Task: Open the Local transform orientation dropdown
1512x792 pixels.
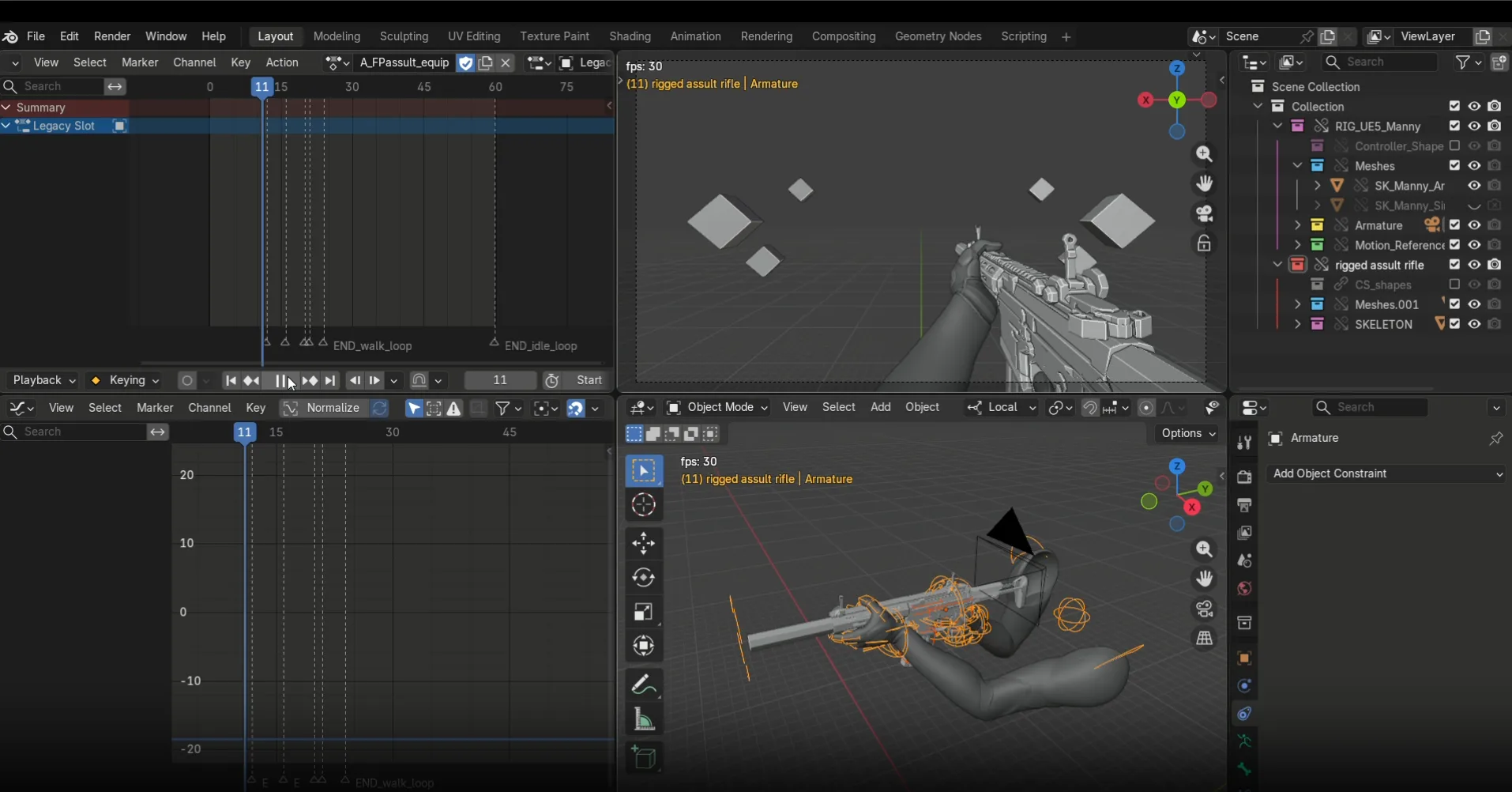Action: (x=1002, y=408)
